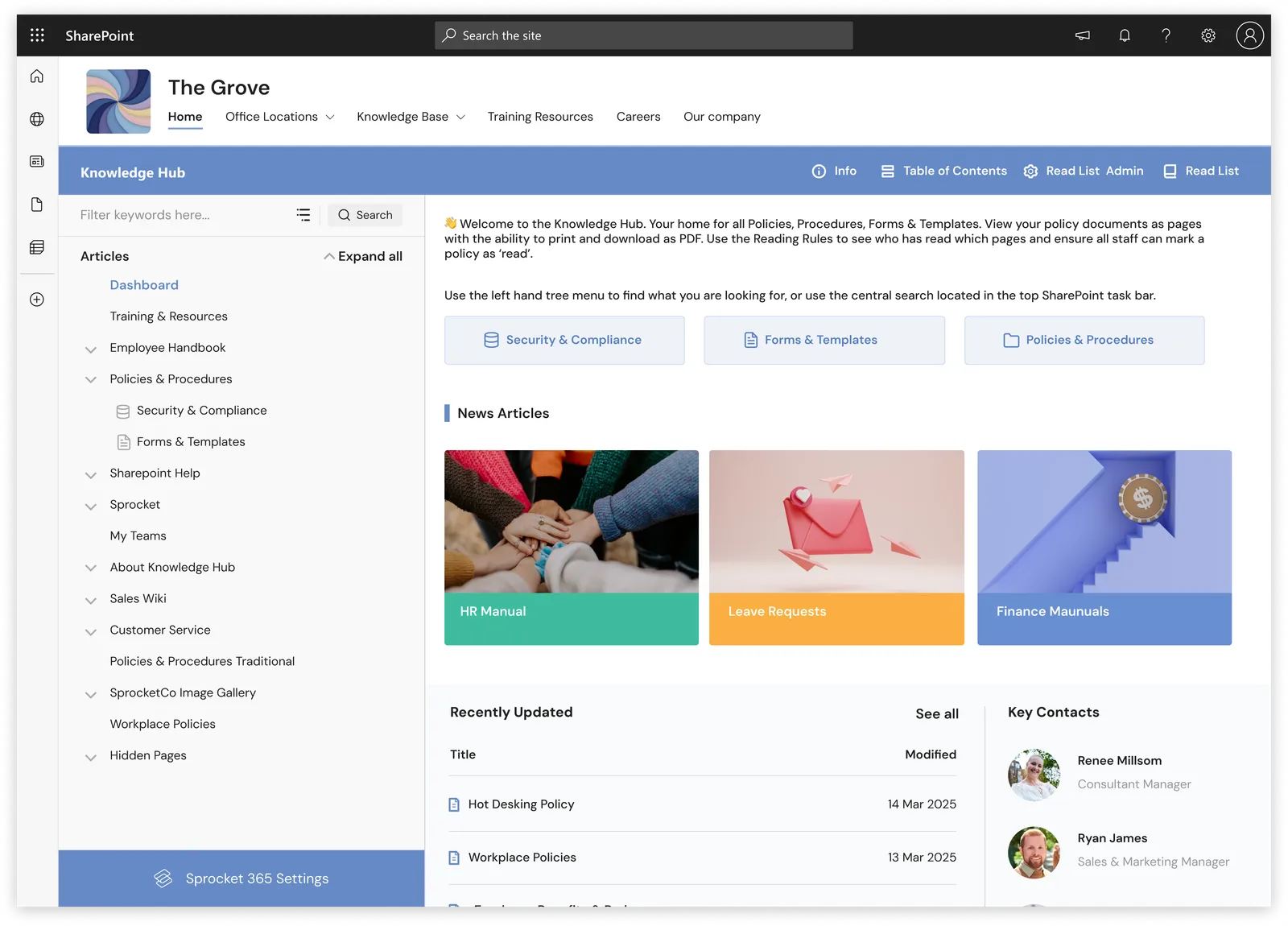Screen dimensions: 1288x926
Task: Expand the Office Locations dropdown chevron
Action: (330, 118)
